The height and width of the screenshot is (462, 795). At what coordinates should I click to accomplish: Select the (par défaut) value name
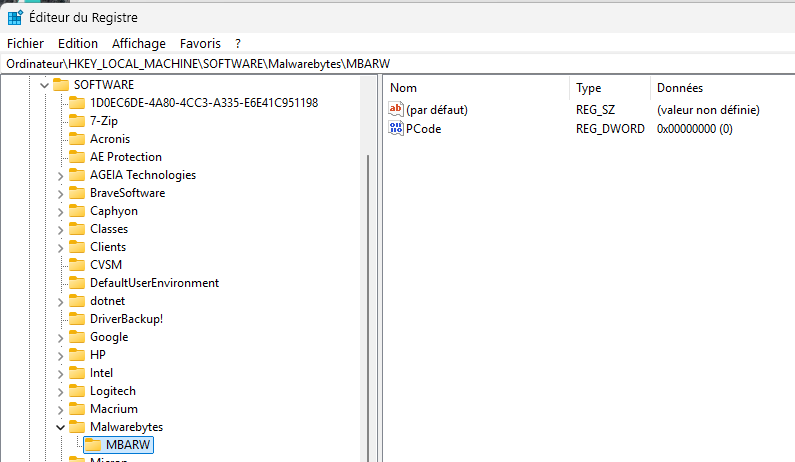click(x=437, y=110)
